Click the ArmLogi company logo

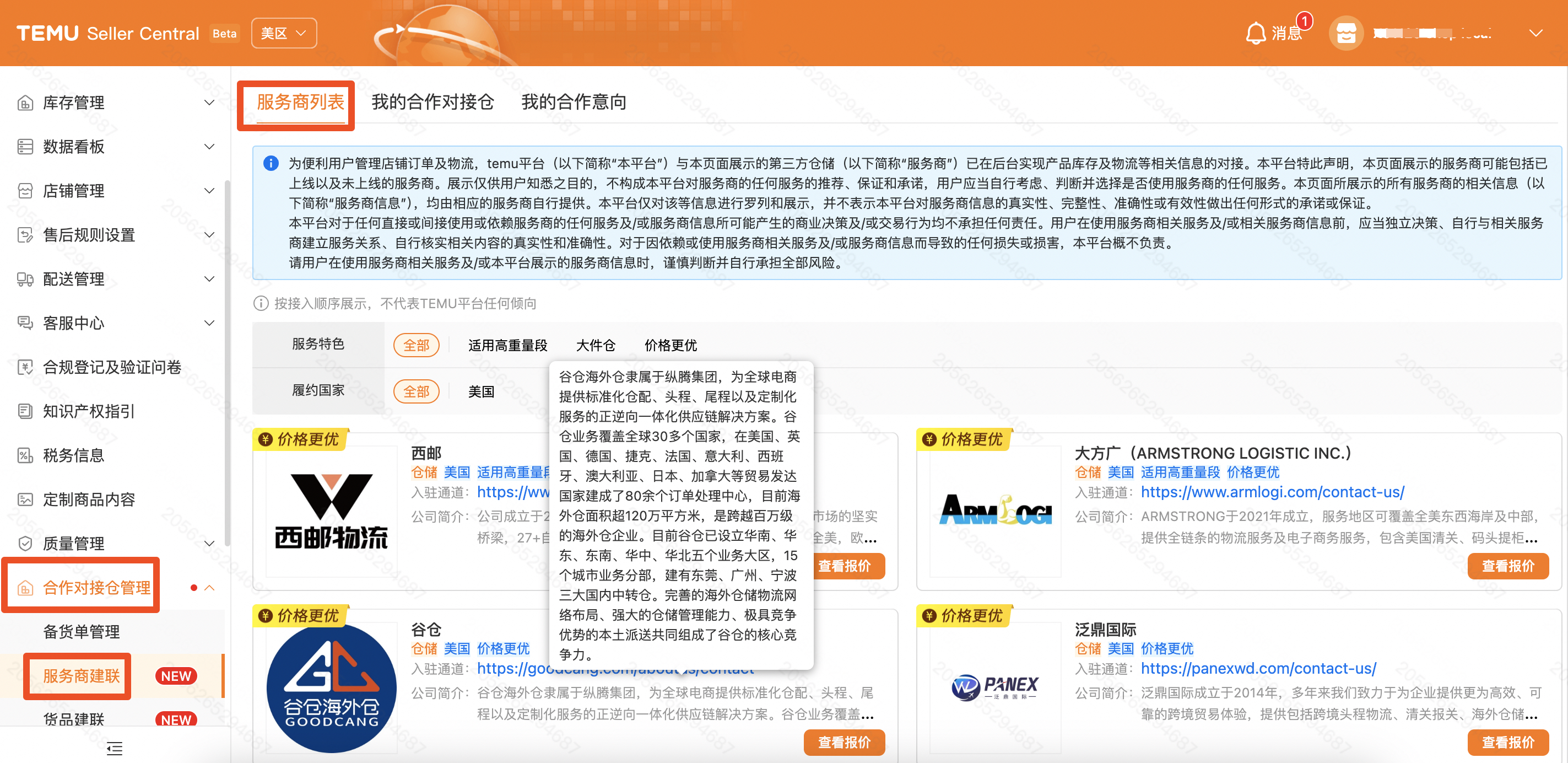pyautogui.click(x=995, y=511)
